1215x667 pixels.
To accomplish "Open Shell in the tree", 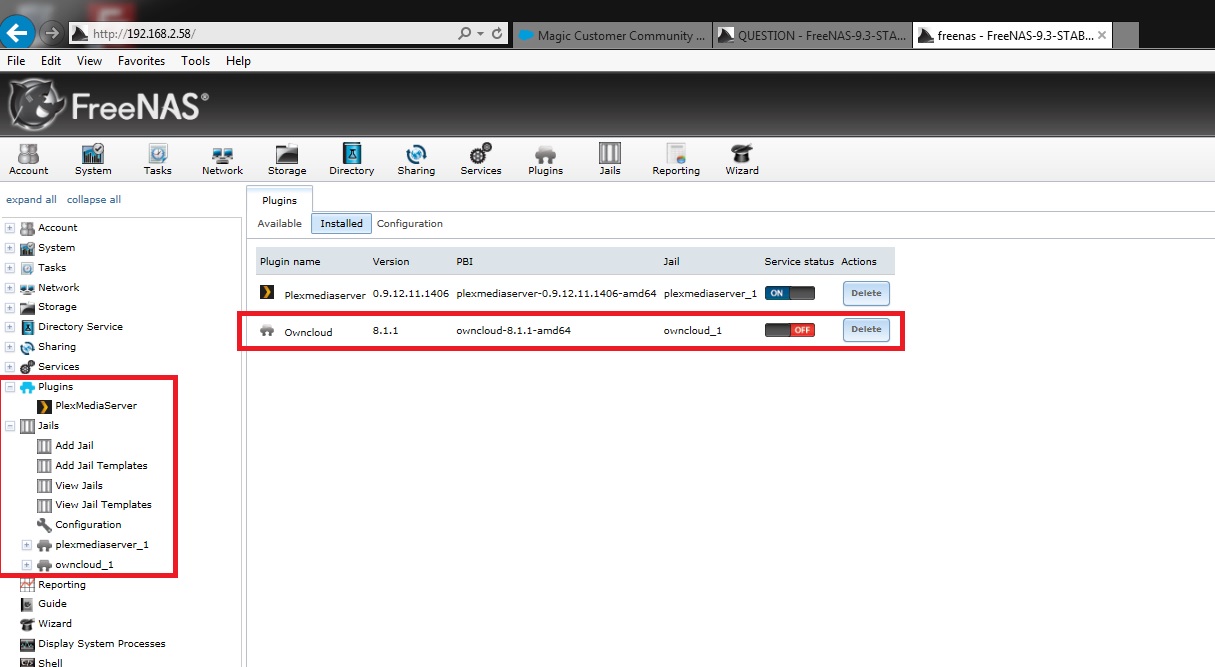I will coord(50,662).
